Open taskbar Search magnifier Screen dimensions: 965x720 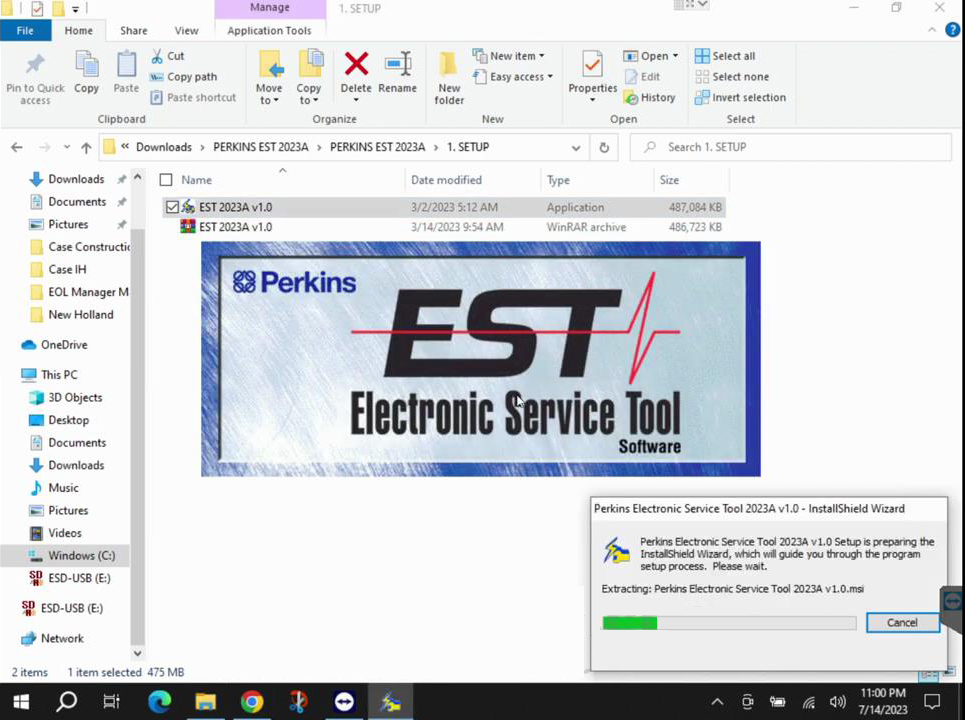[x=66, y=702]
